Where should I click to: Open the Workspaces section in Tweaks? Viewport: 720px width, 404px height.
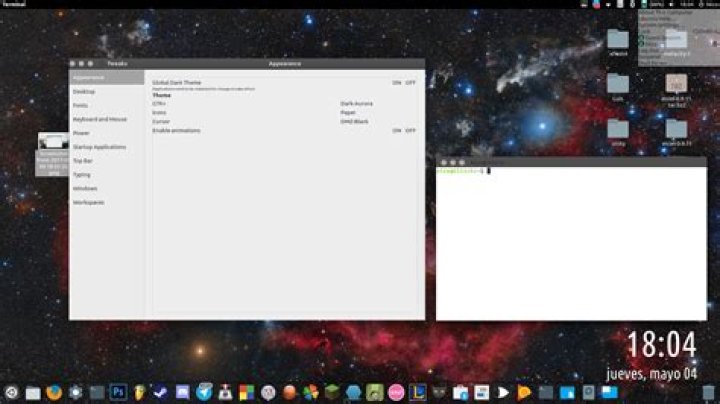(x=107, y=202)
